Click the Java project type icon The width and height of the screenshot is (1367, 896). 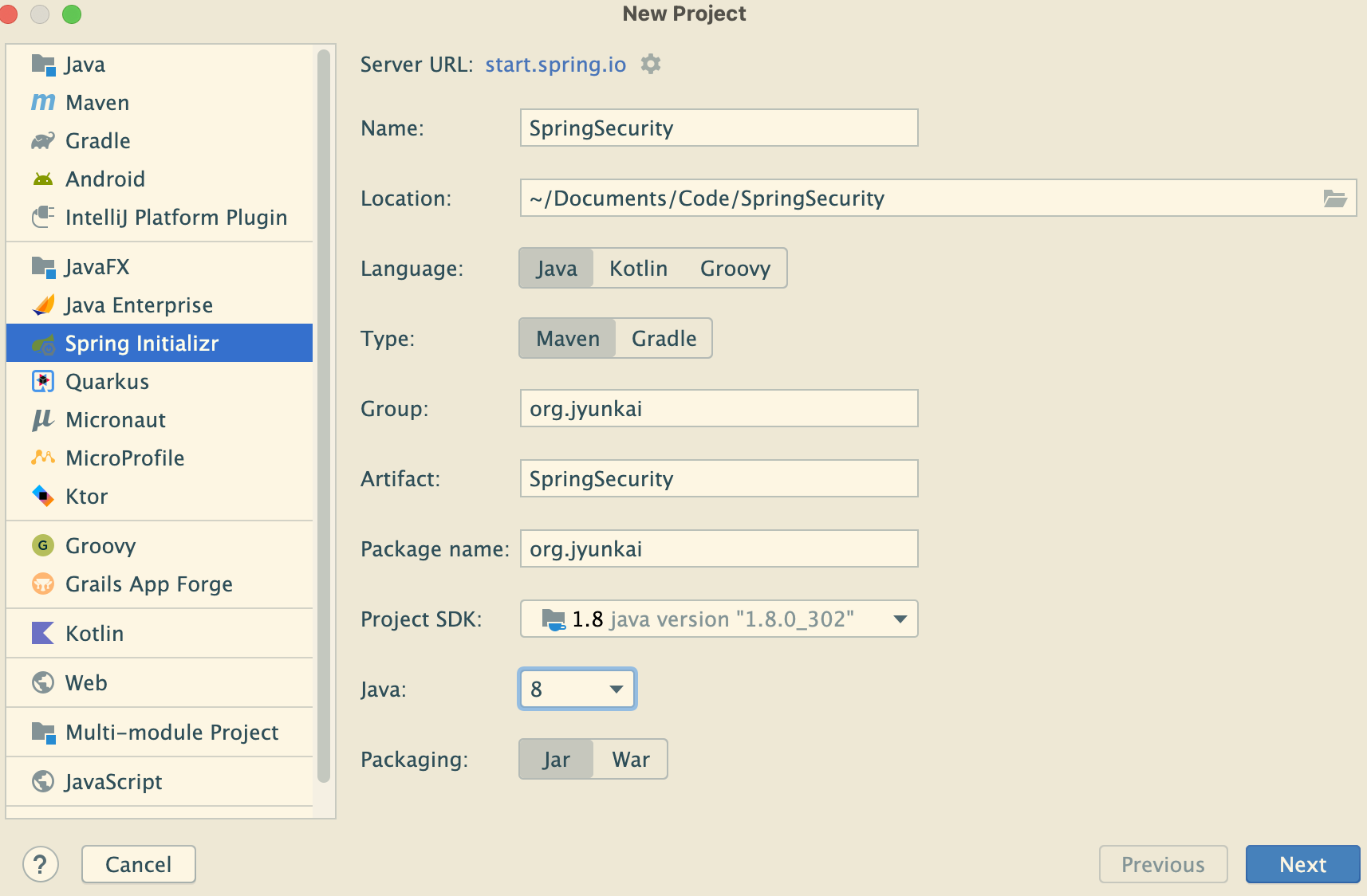43,65
